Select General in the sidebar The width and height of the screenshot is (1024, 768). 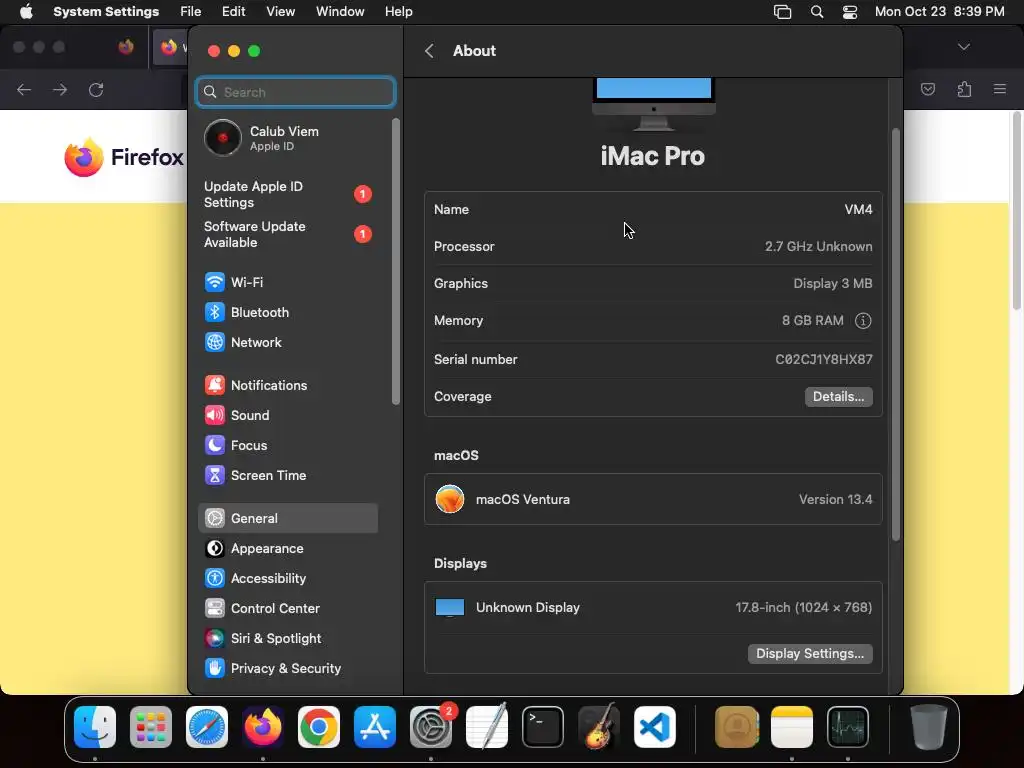(x=287, y=519)
